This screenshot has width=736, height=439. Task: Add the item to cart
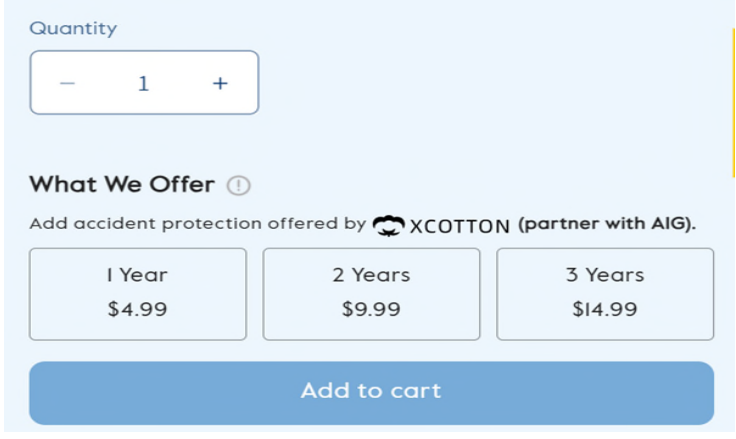(x=371, y=393)
